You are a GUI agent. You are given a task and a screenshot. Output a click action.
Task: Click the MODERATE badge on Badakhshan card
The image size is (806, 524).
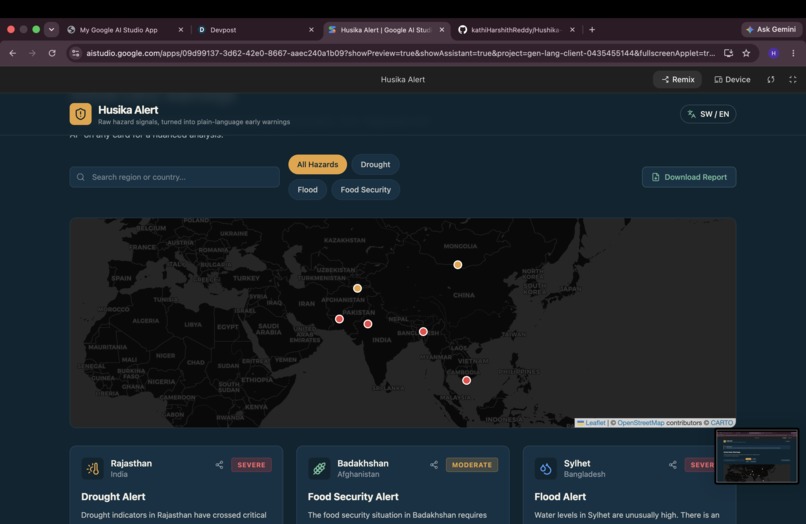[x=471, y=465]
